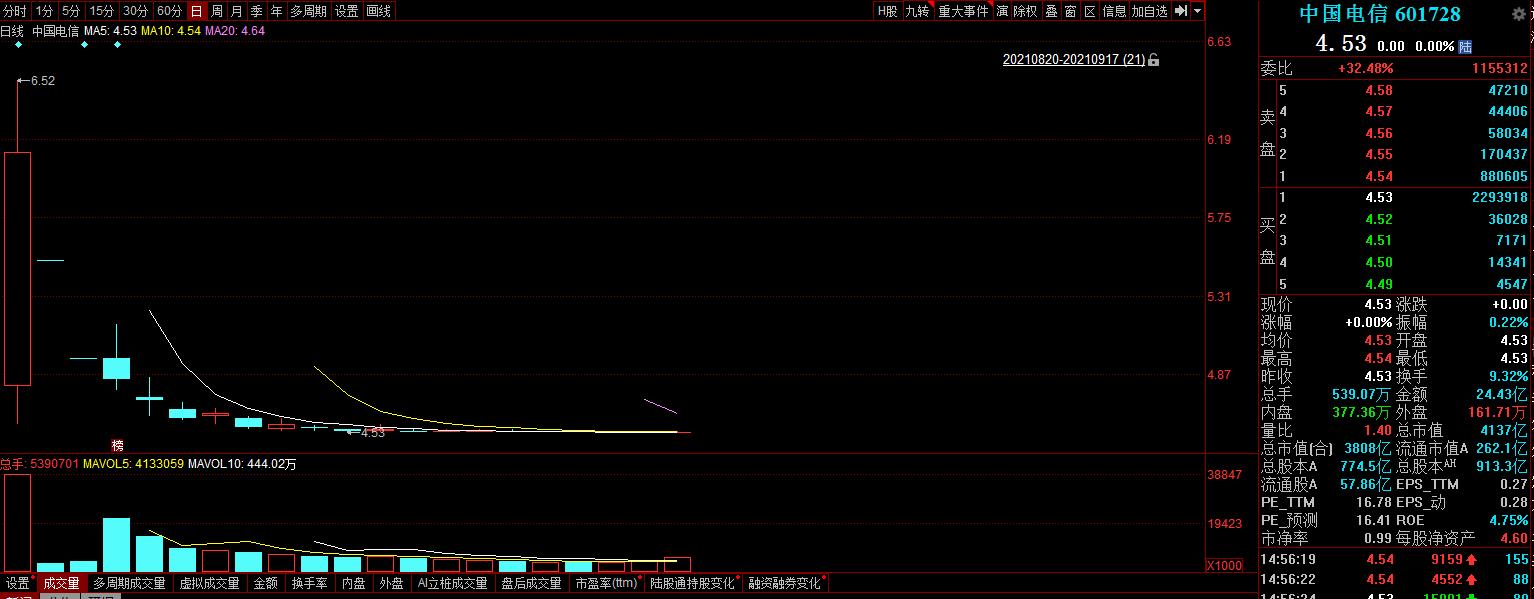This screenshot has height=599, width=1534.
Task: Select the AI立桩成交量 indicator tab
Action: 453,583
